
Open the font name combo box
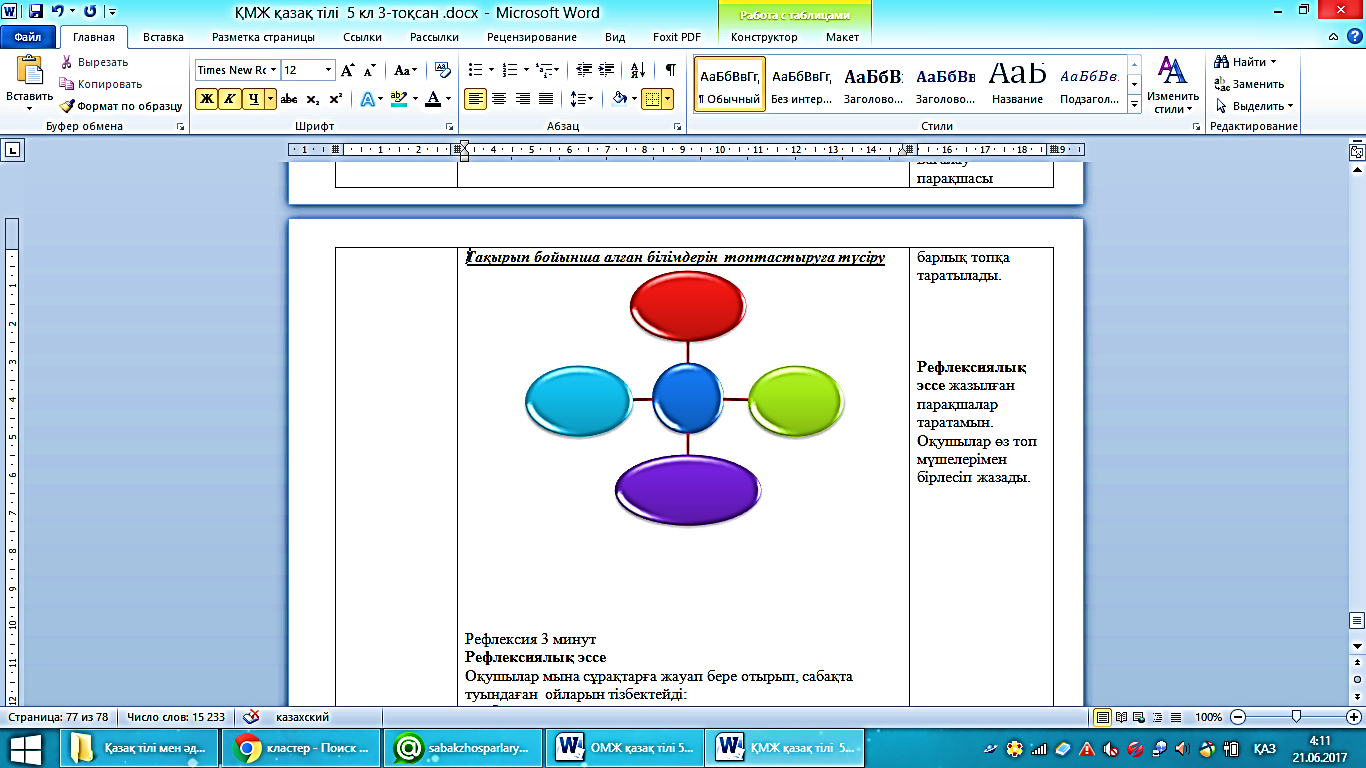(x=237, y=70)
